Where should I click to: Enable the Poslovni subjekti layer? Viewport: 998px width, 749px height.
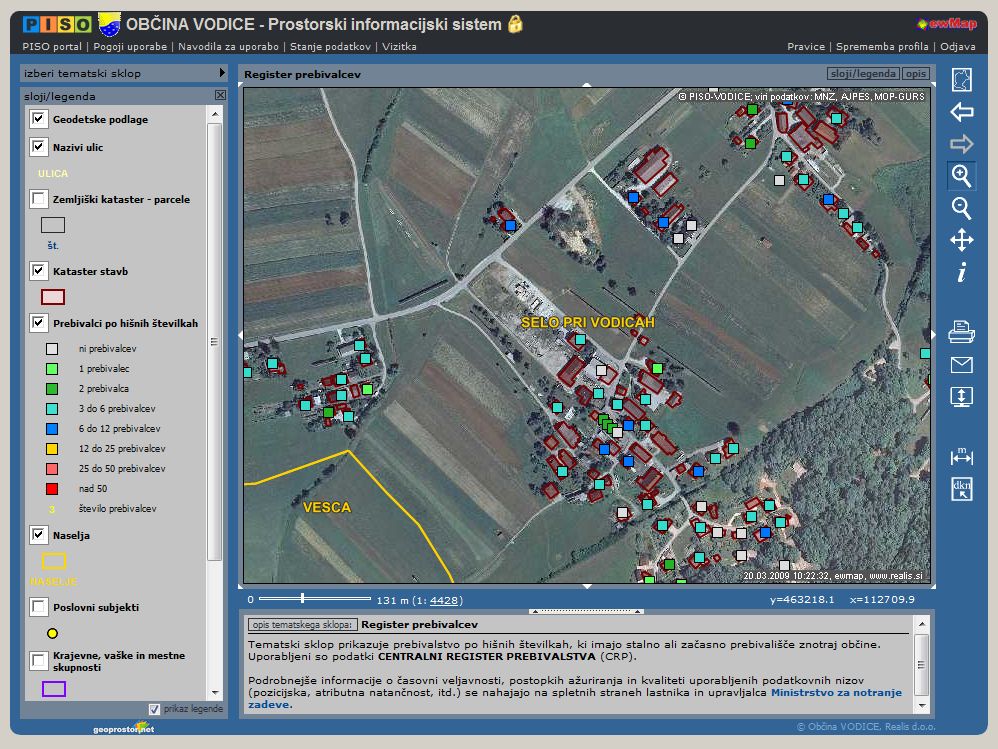39,607
